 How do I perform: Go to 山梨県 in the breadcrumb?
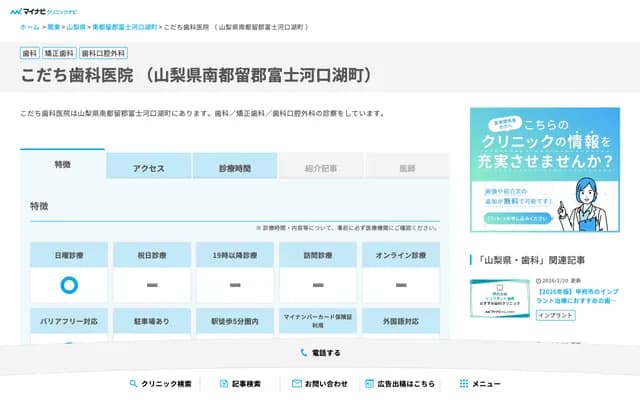click(x=77, y=28)
